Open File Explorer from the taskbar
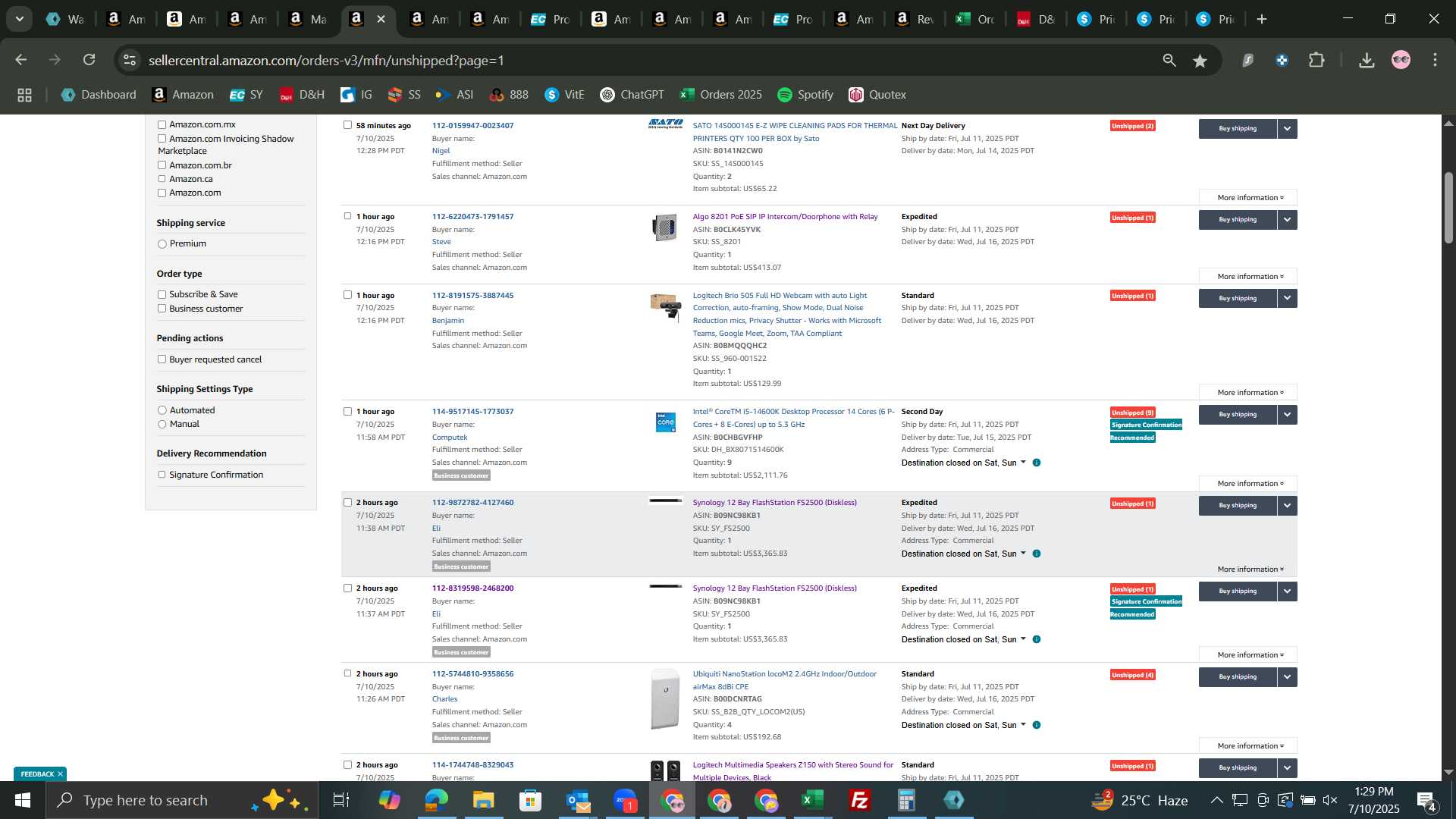The width and height of the screenshot is (1456, 819). point(483,800)
